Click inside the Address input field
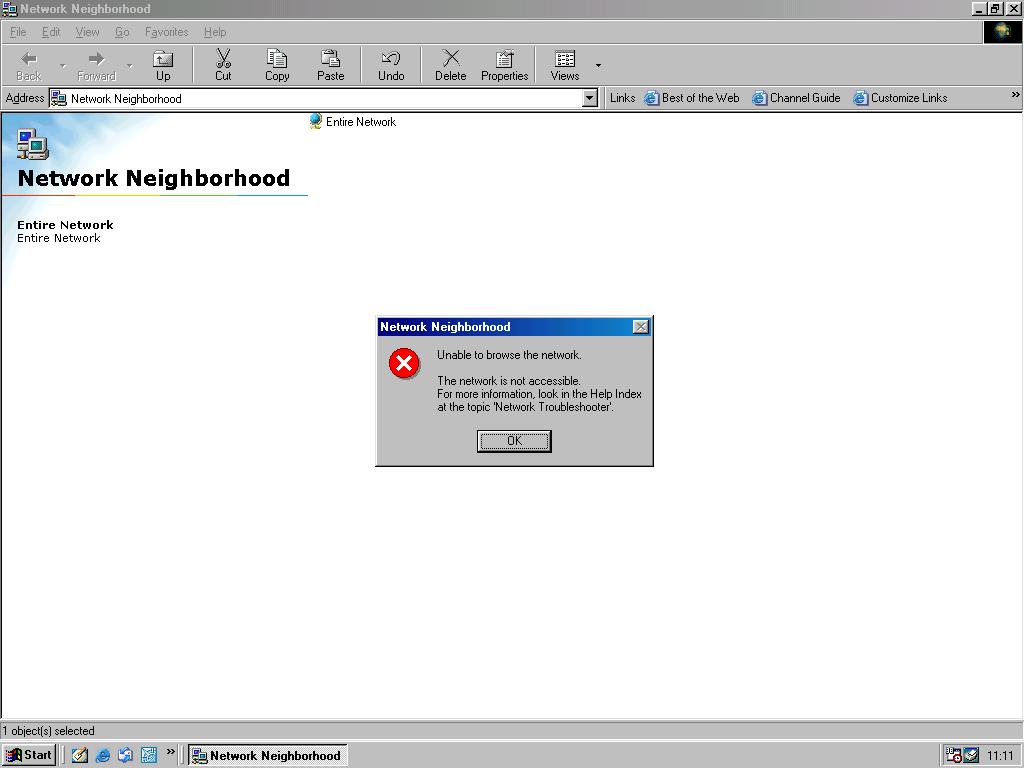Image resolution: width=1024 pixels, height=768 pixels. (300, 98)
